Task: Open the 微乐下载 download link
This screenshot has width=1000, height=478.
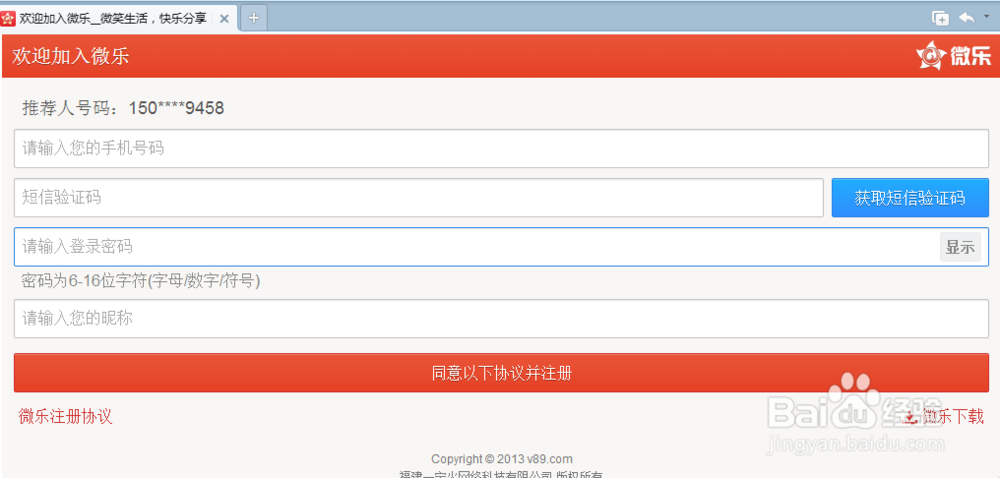Action: pos(945,417)
